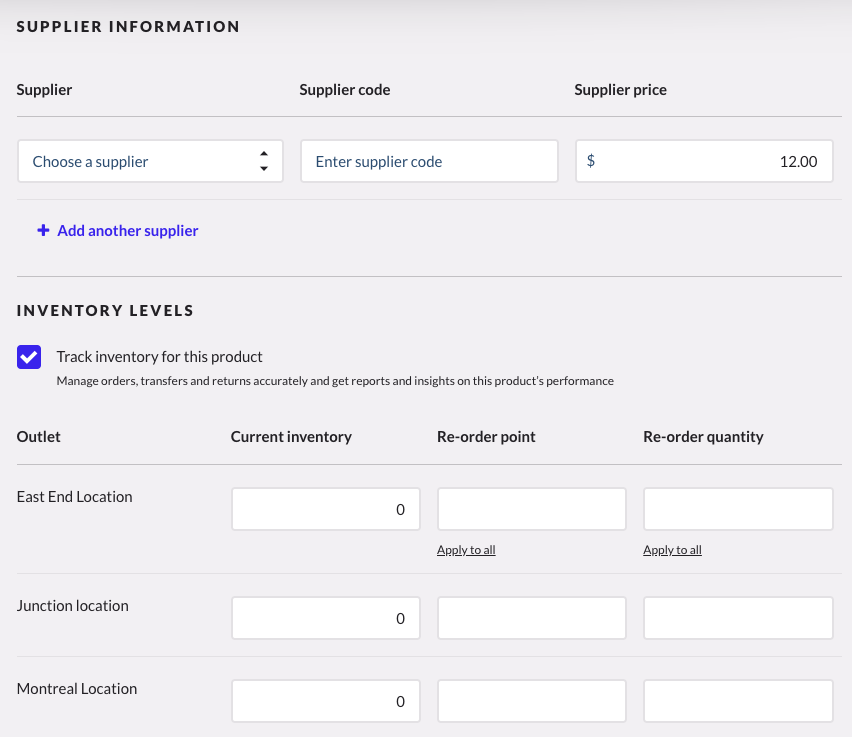
Task: Click Montreal Location re-order point field
Action: click(x=532, y=701)
